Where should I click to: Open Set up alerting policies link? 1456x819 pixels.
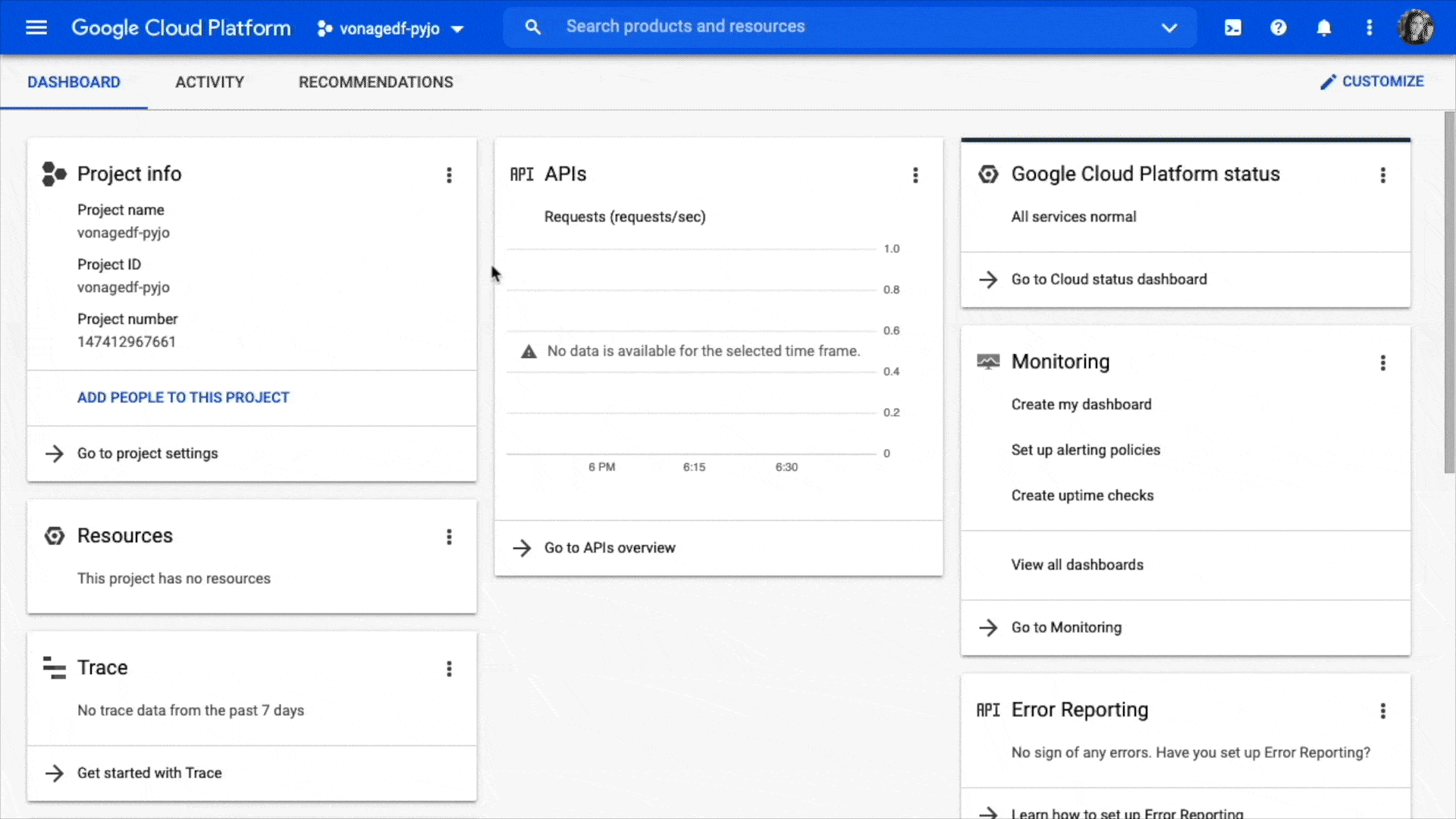(1085, 450)
